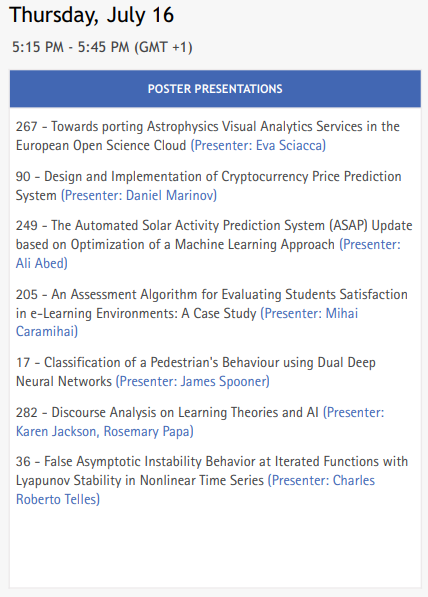This screenshot has height=597, width=428.
Task: Click presenter James Spooner link
Action: pyautogui.click(x=193, y=382)
